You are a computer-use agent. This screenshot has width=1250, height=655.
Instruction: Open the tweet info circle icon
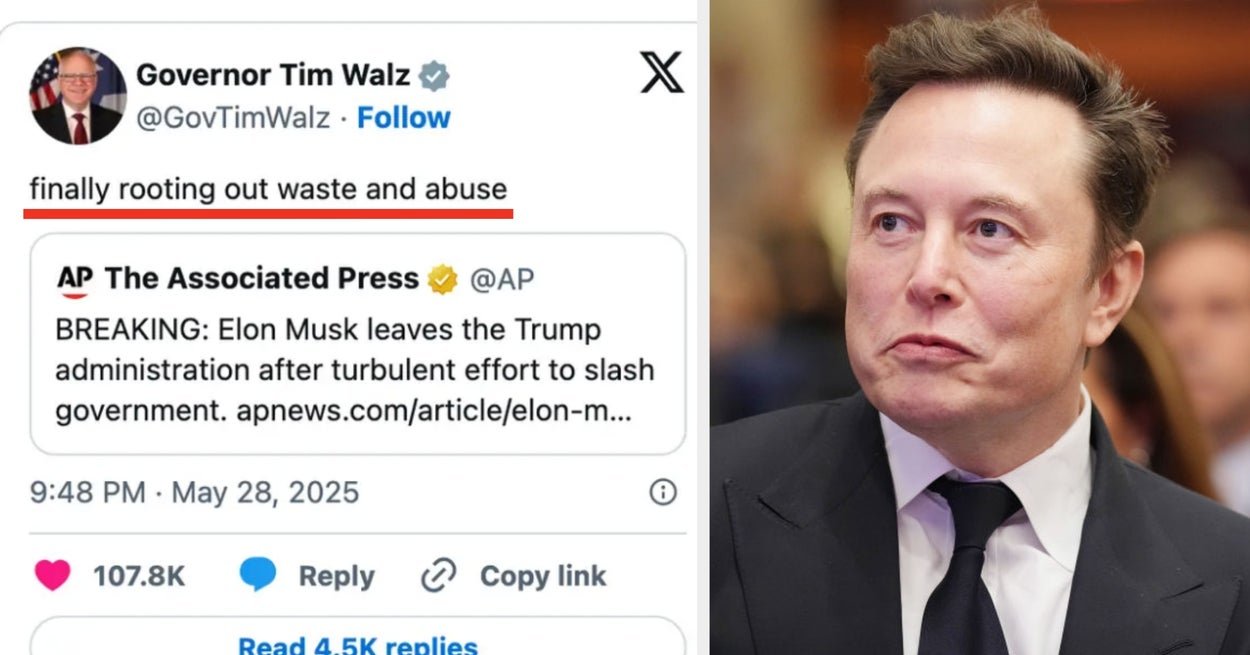pos(663,492)
